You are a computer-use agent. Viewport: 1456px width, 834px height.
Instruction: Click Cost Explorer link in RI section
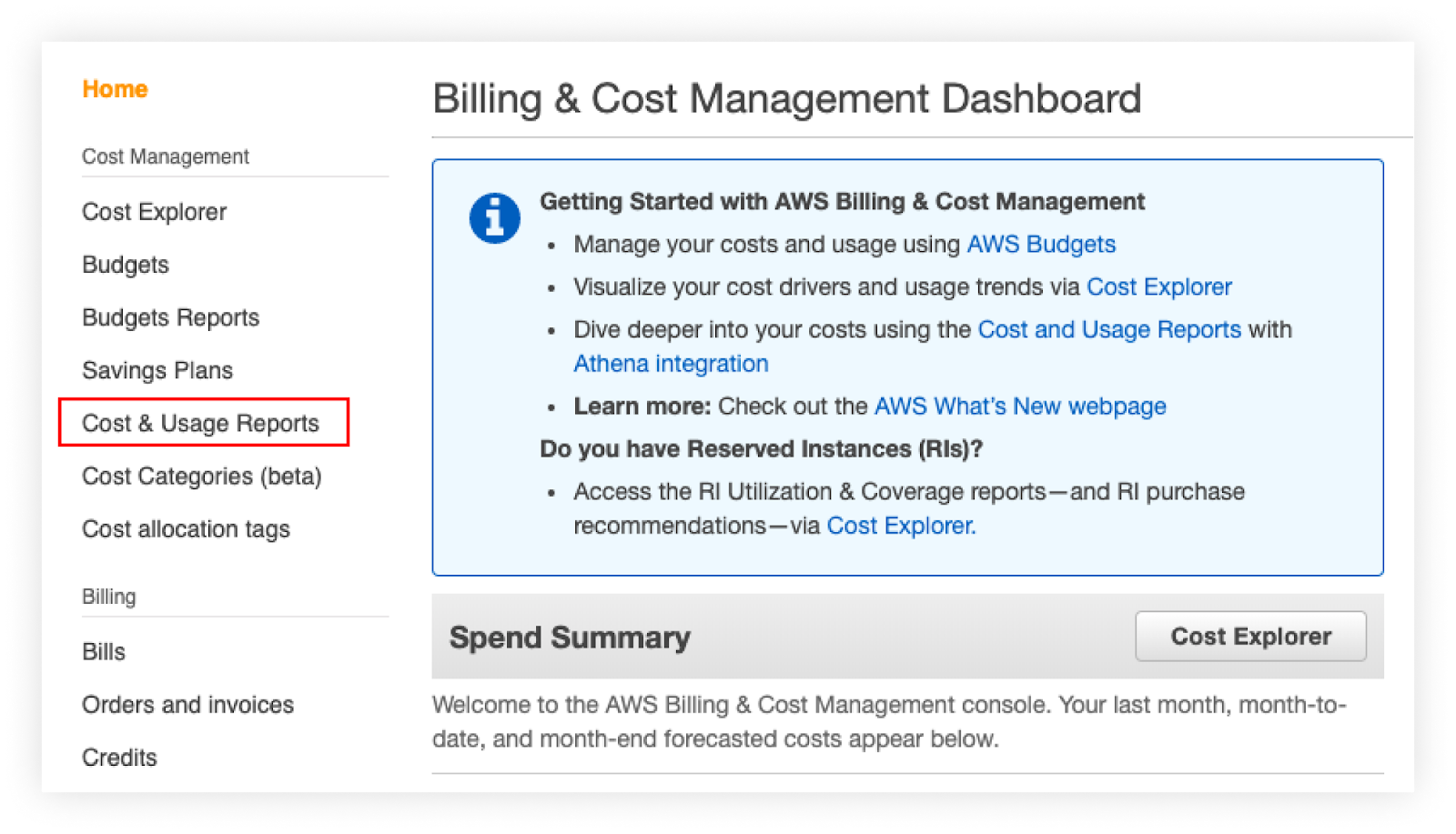(900, 526)
